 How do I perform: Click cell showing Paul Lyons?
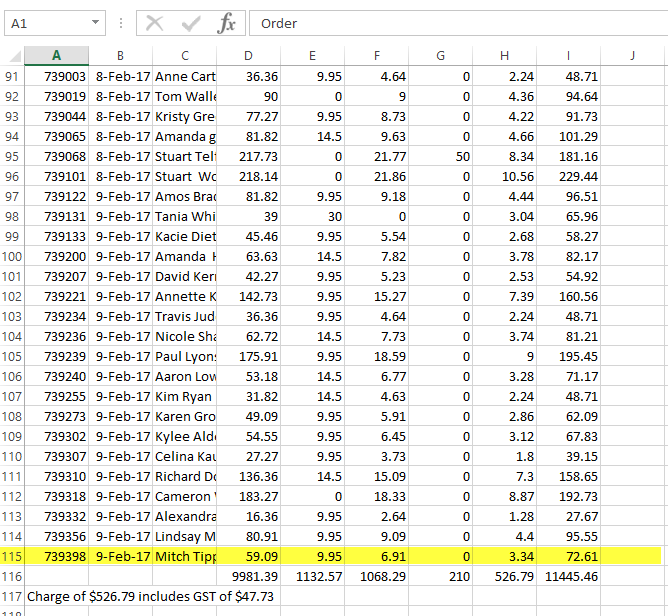click(184, 357)
